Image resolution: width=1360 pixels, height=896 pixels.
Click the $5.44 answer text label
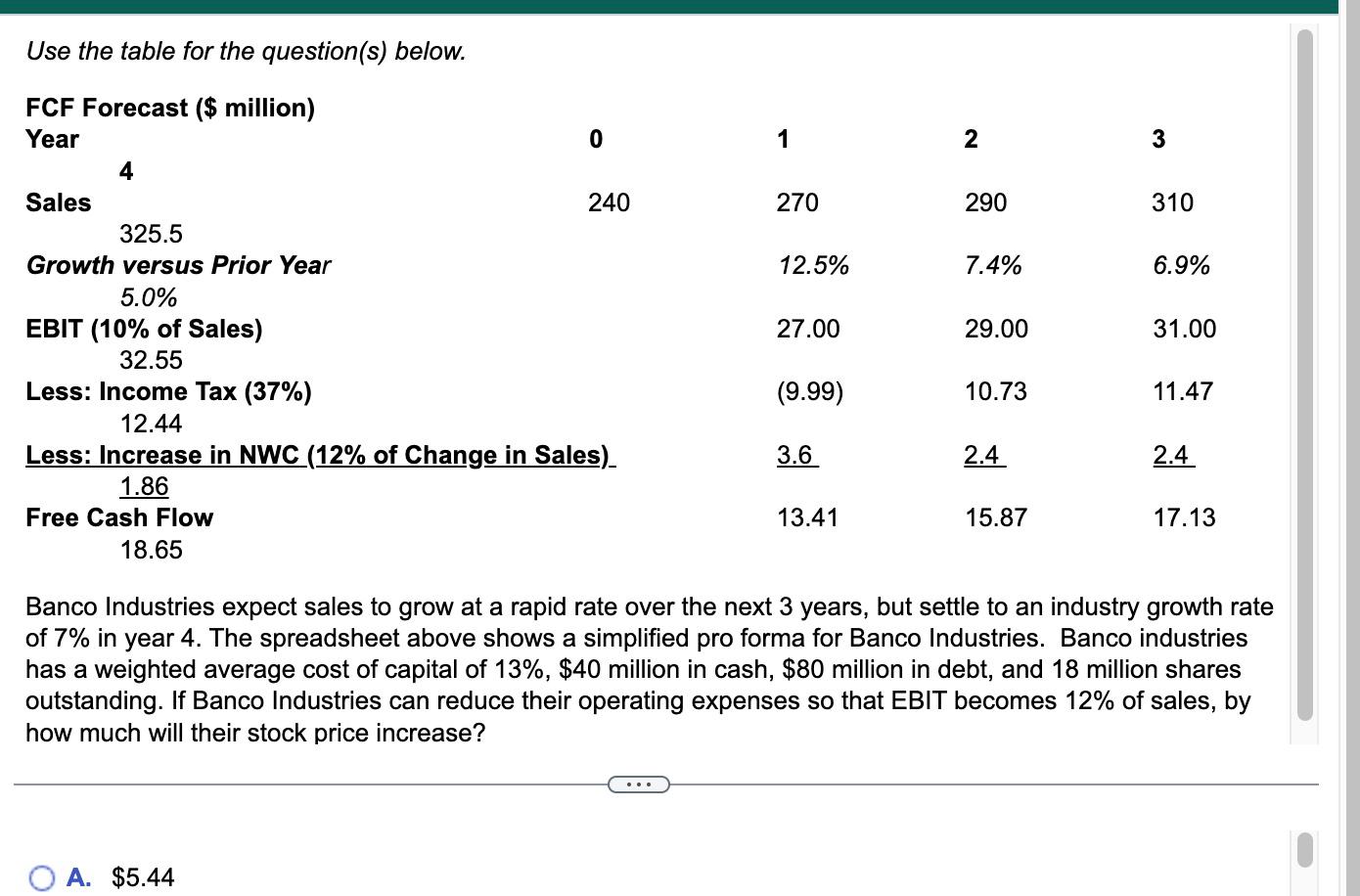(x=143, y=879)
